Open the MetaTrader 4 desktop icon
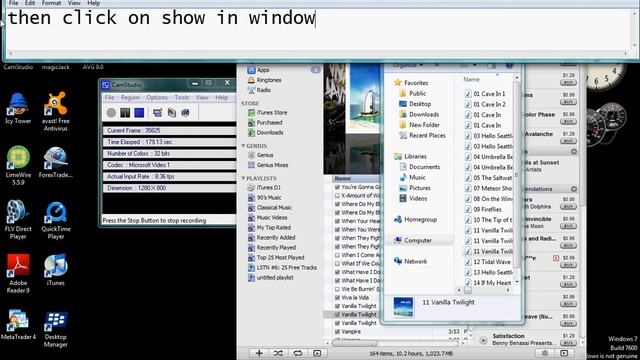Viewport: 640px width, 360px height. 18,324
